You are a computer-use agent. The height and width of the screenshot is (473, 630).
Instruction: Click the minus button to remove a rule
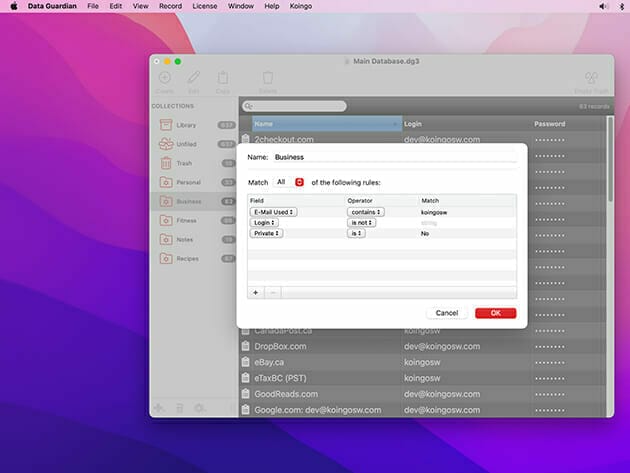point(273,292)
